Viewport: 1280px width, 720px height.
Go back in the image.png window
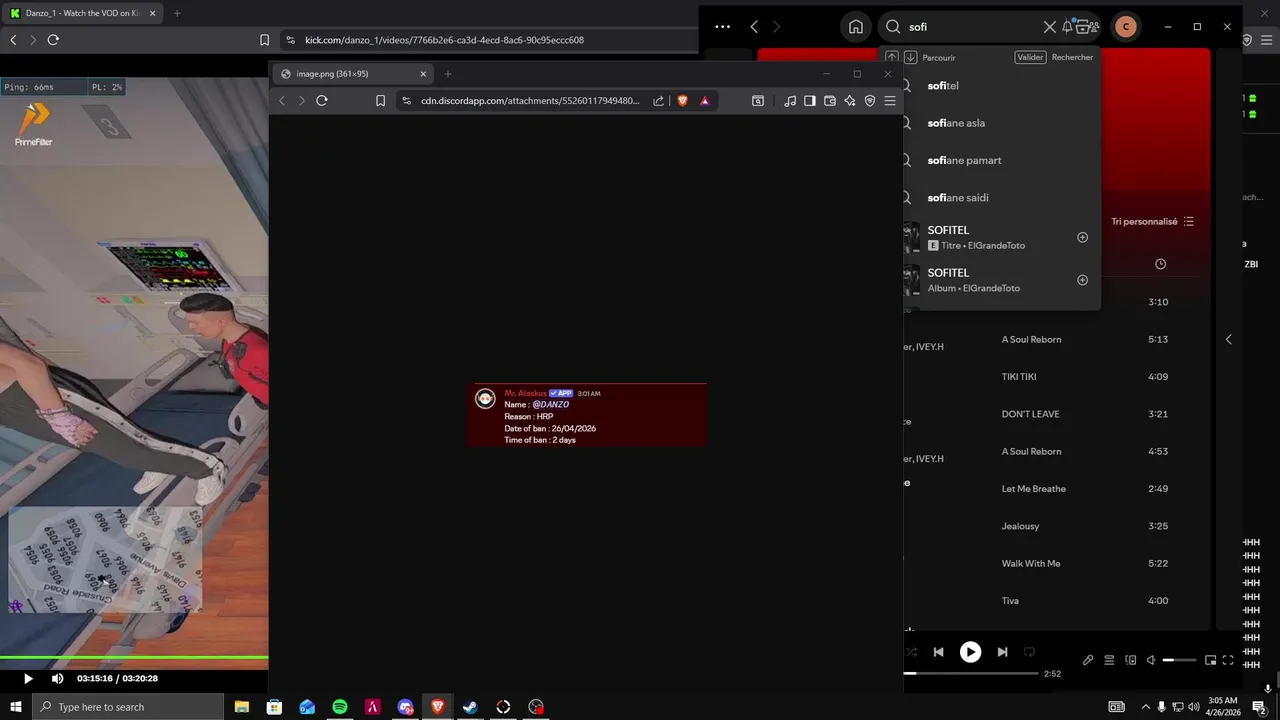pos(282,100)
